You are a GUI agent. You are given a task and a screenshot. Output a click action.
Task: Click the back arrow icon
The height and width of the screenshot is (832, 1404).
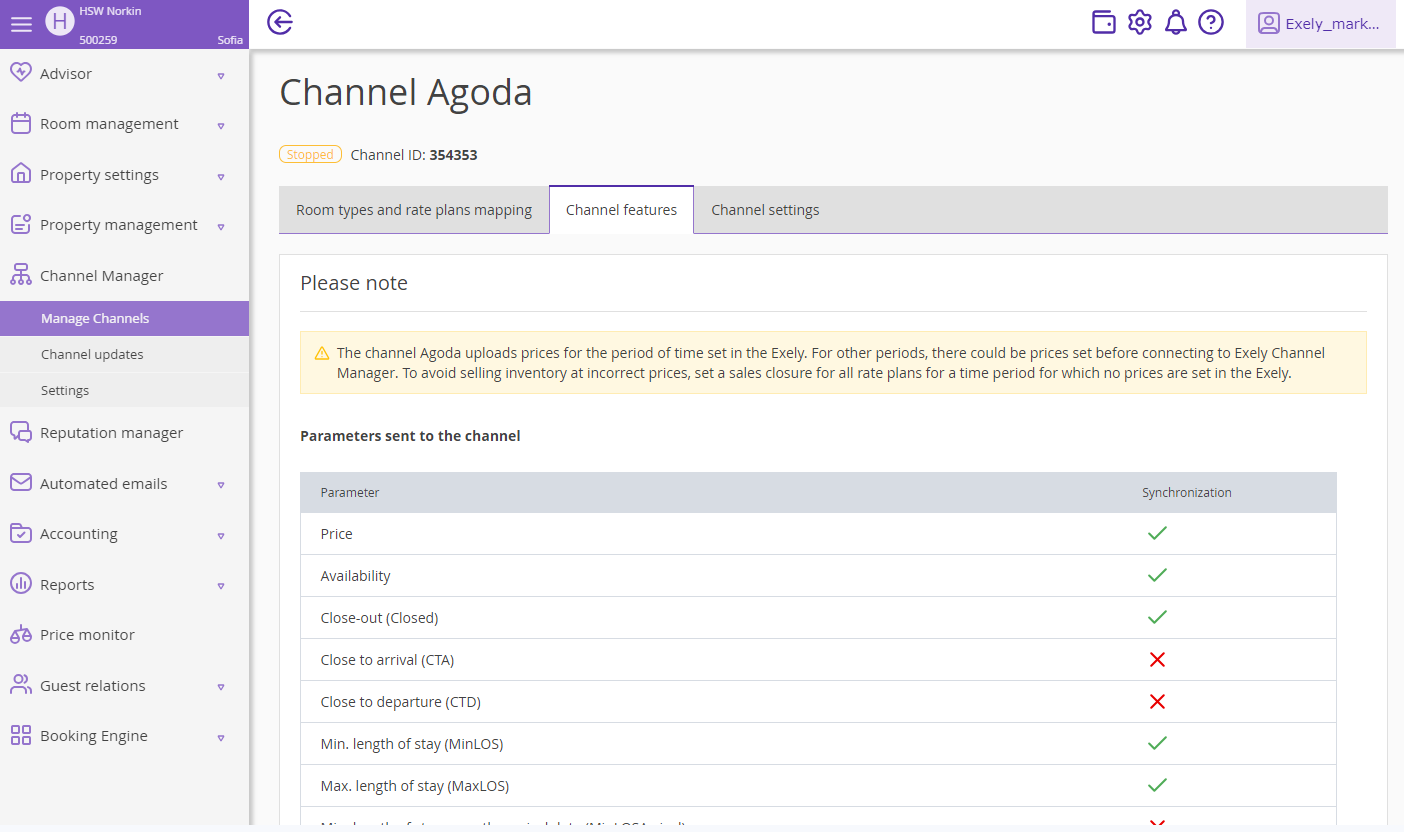click(280, 22)
